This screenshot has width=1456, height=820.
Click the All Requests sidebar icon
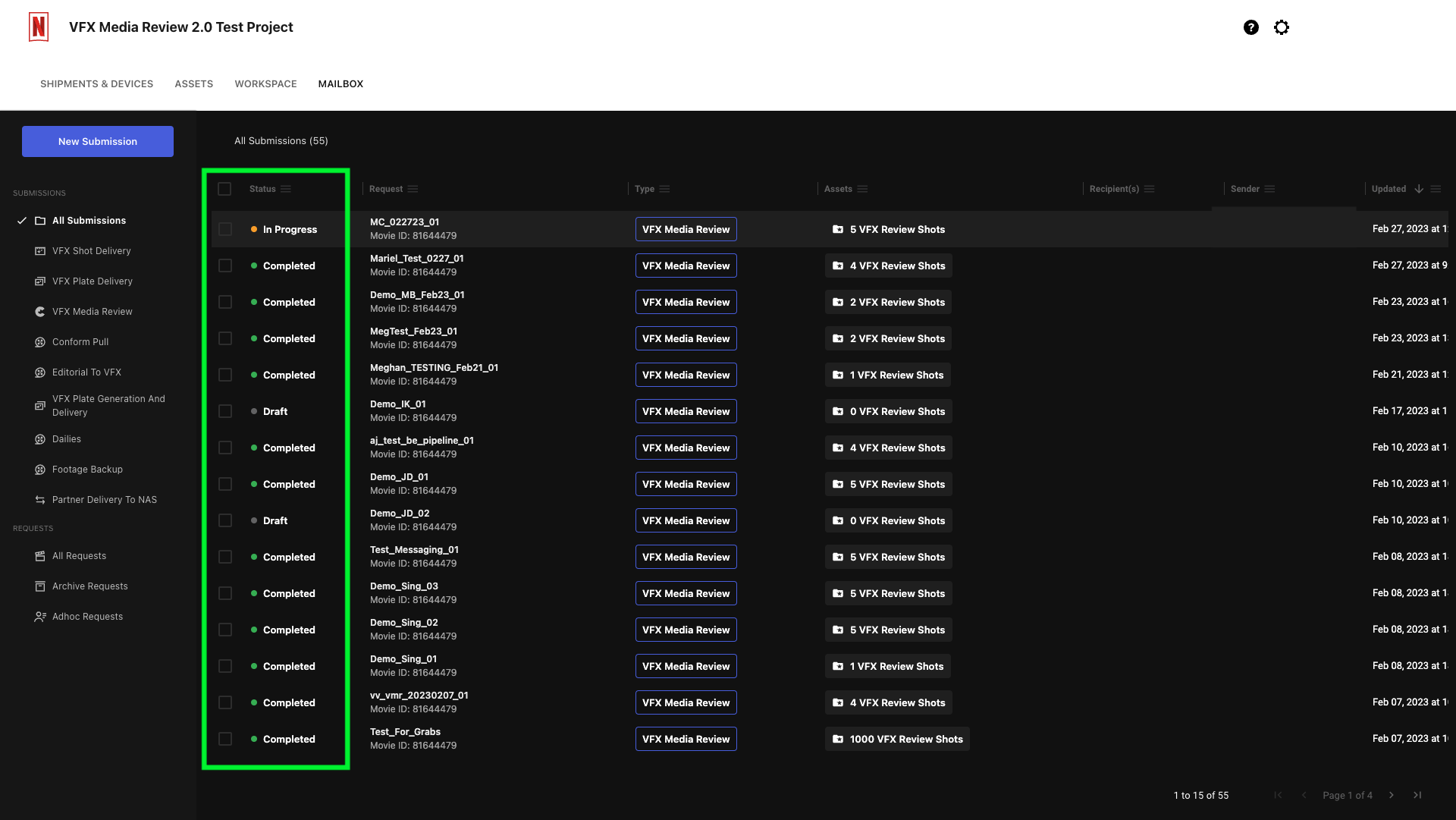point(40,556)
